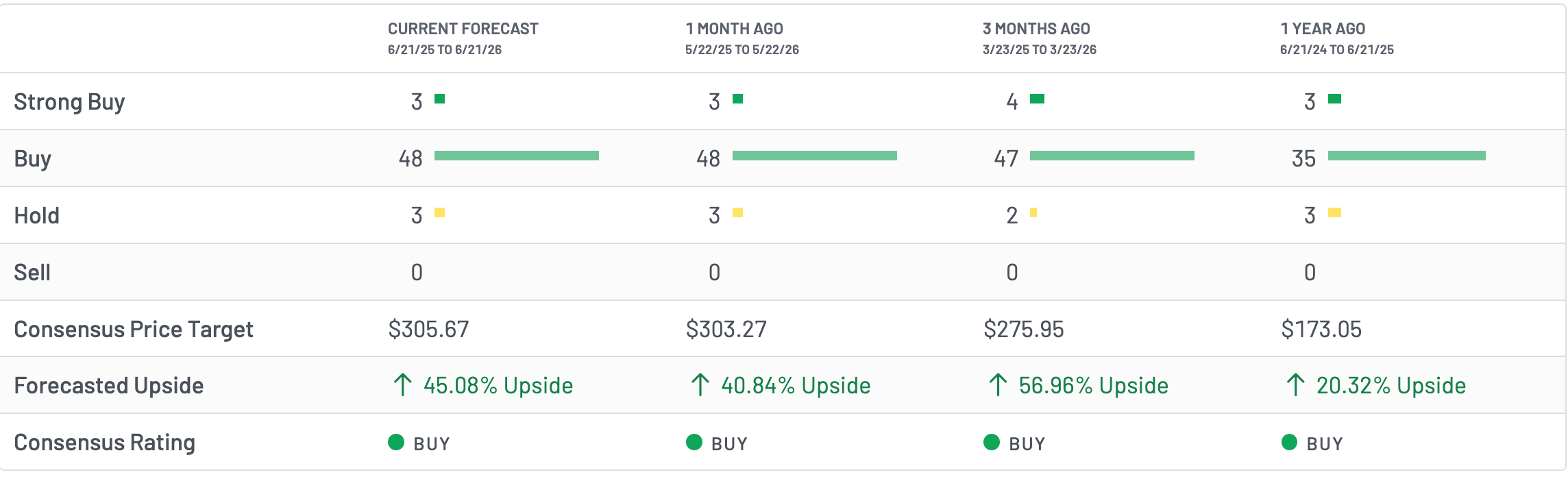Image resolution: width=1568 pixels, height=477 pixels.
Task: Click the up arrow beside 40.84% Upside
Action: [x=700, y=384]
